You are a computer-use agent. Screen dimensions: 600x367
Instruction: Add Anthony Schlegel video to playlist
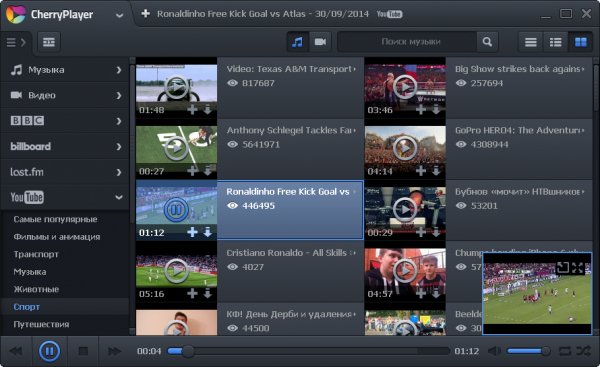[x=192, y=171]
